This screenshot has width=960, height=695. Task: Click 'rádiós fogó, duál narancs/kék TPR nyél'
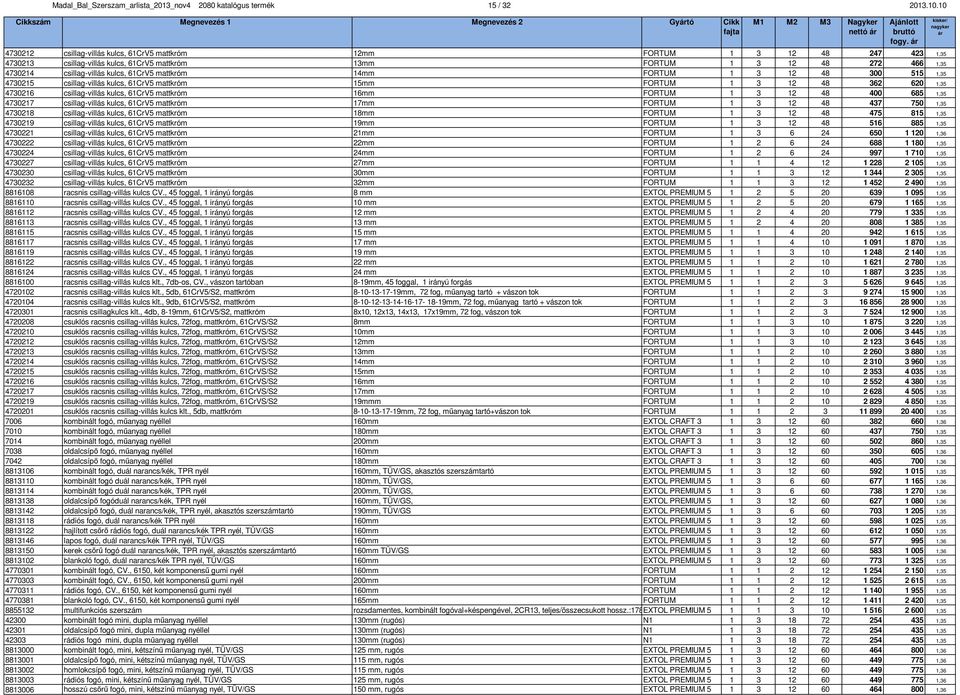[129, 520]
